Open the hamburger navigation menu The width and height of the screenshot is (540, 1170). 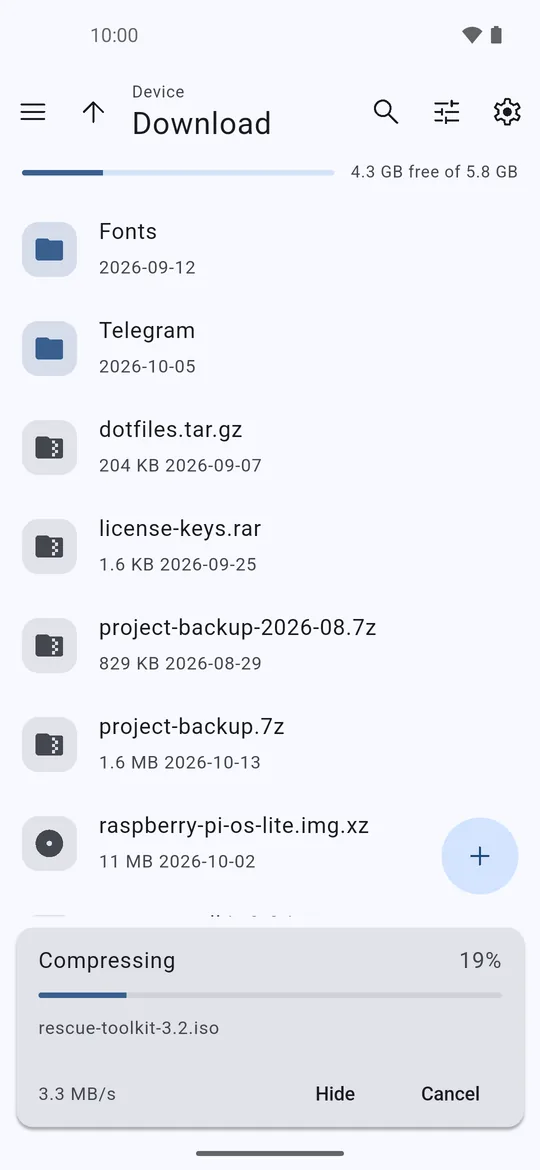(33, 113)
